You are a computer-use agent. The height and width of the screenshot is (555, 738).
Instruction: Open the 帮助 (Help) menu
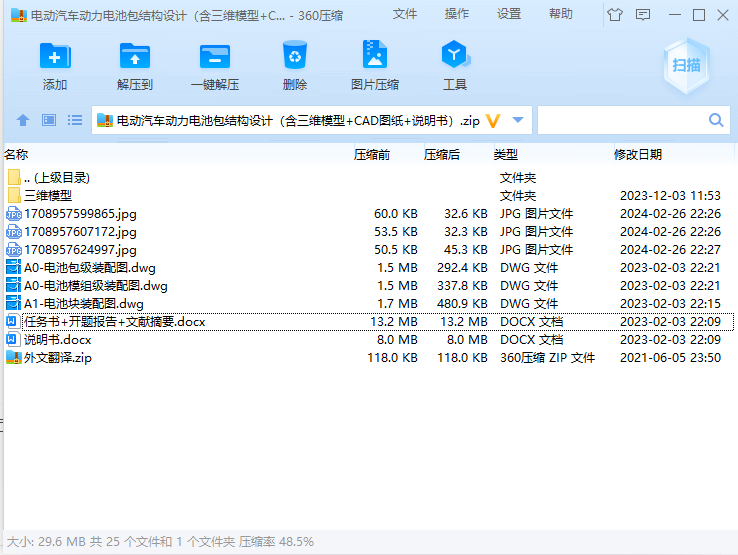(x=561, y=14)
